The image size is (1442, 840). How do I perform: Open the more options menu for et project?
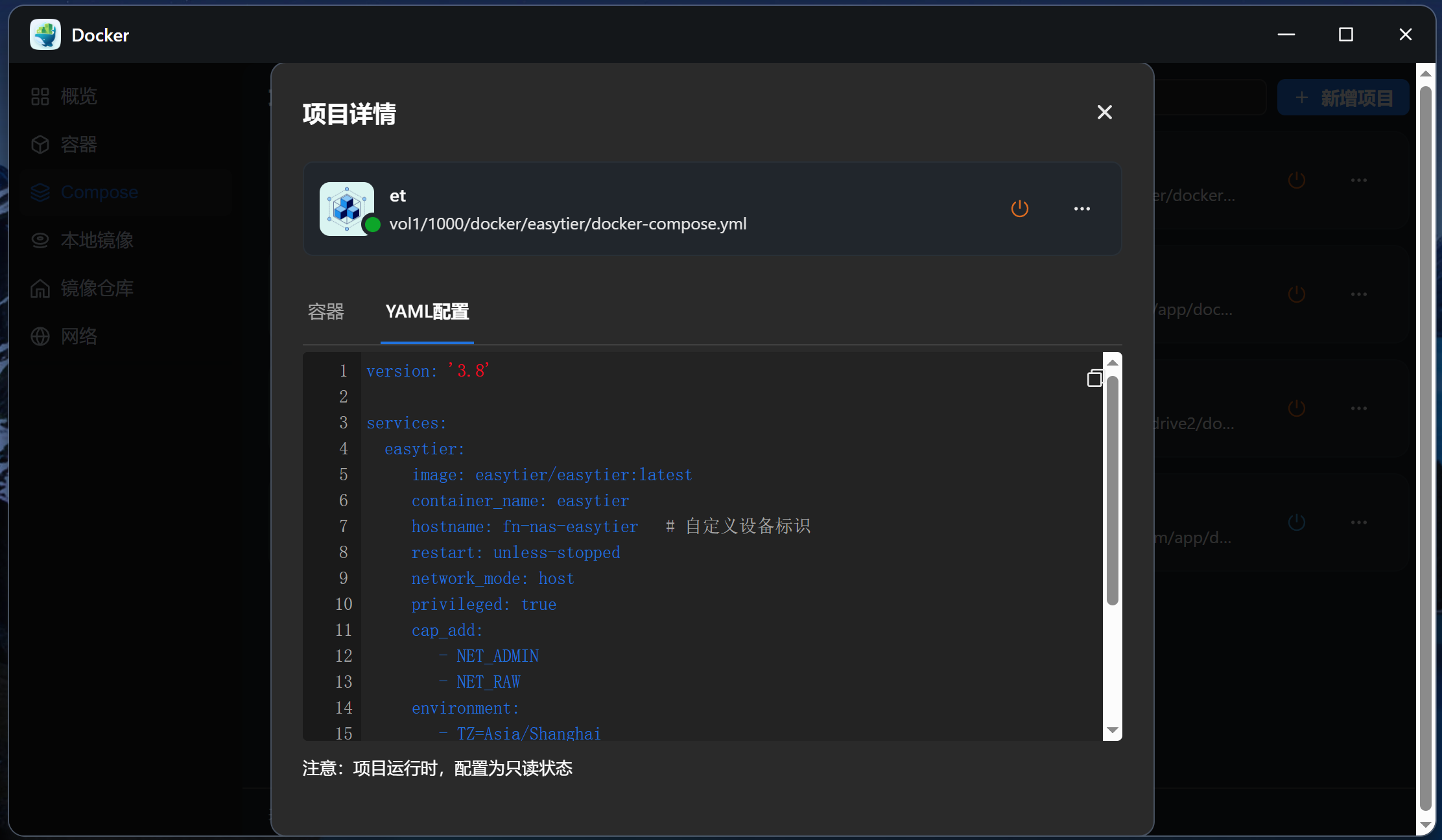tap(1082, 209)
